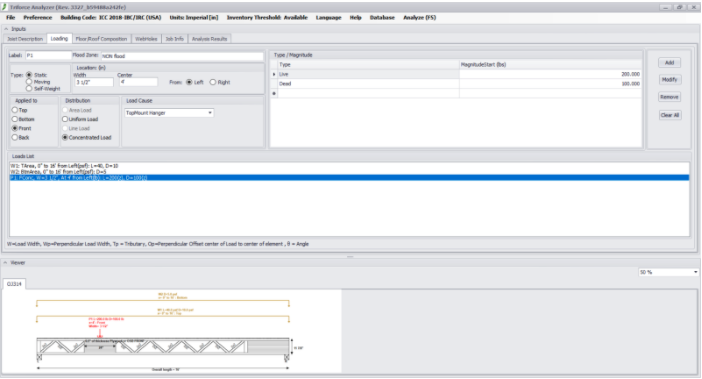Open Units: Imperial menu
This screenshot has width=702, height=379.
click(194, 17)
